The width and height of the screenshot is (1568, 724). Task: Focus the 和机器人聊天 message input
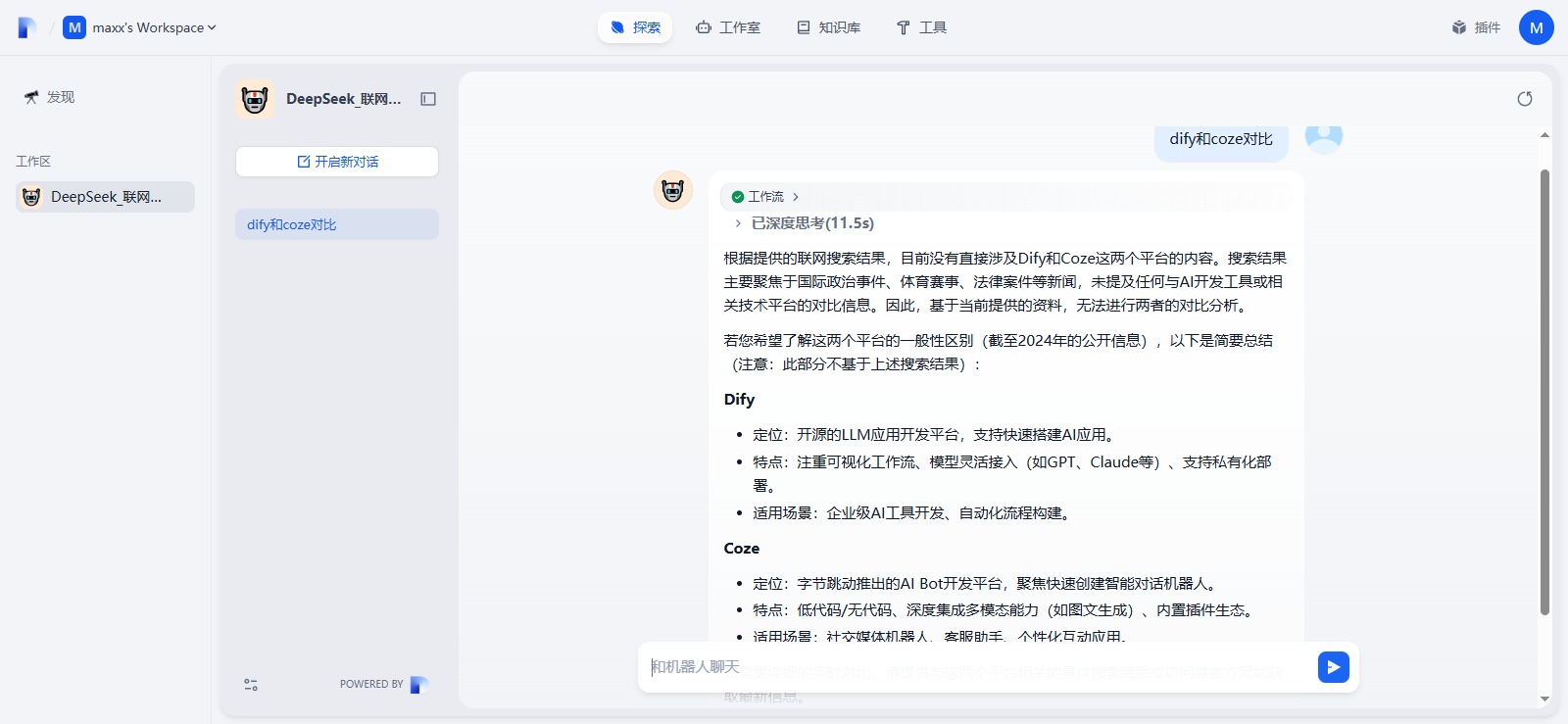[980, 667]
